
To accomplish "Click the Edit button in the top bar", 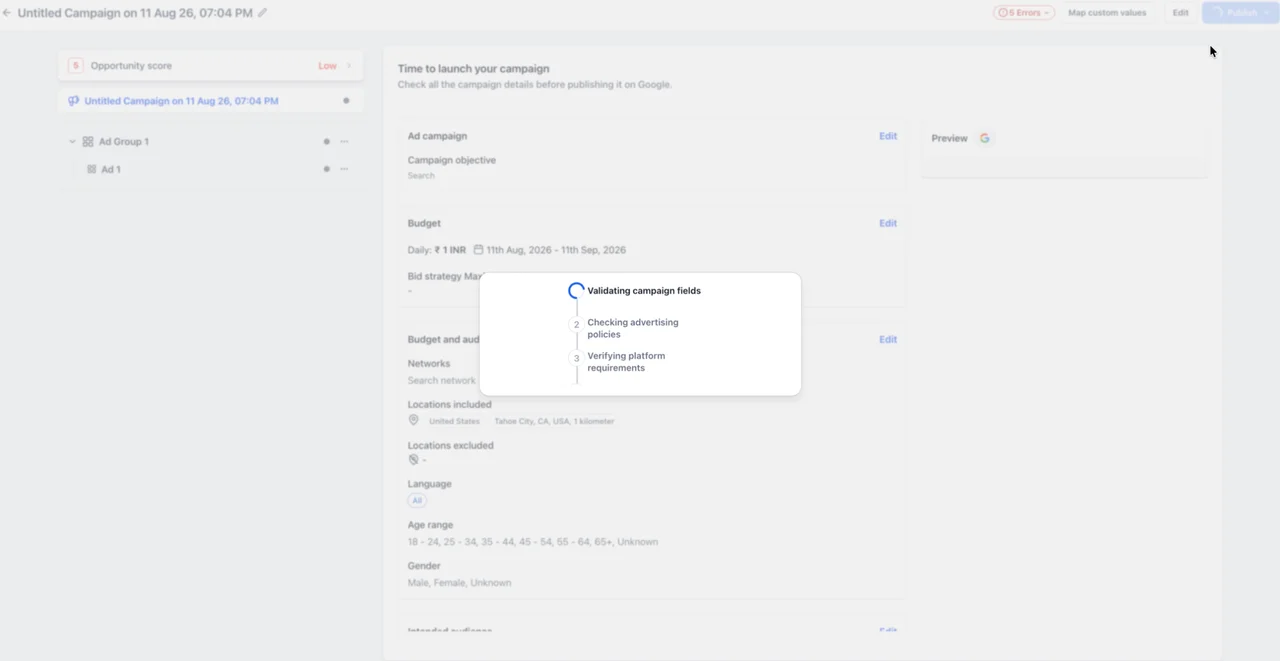I will (x=1181, y=13).
